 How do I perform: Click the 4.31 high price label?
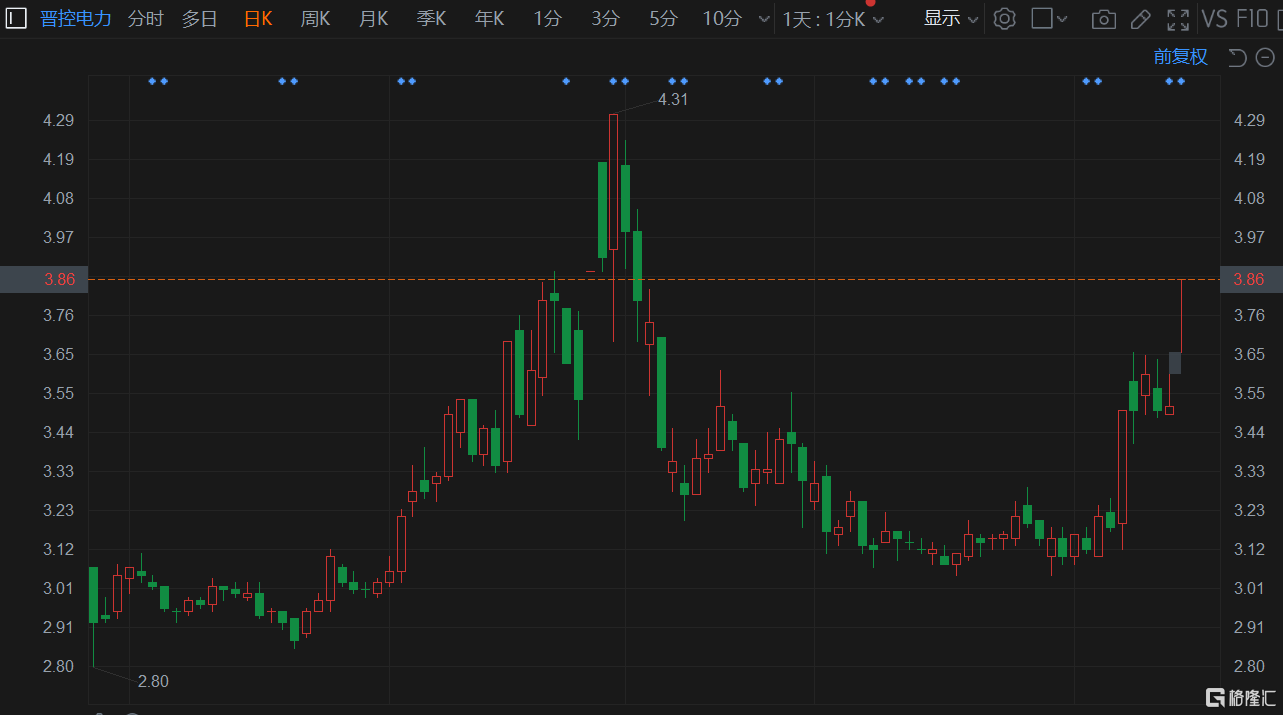[672, 99]
